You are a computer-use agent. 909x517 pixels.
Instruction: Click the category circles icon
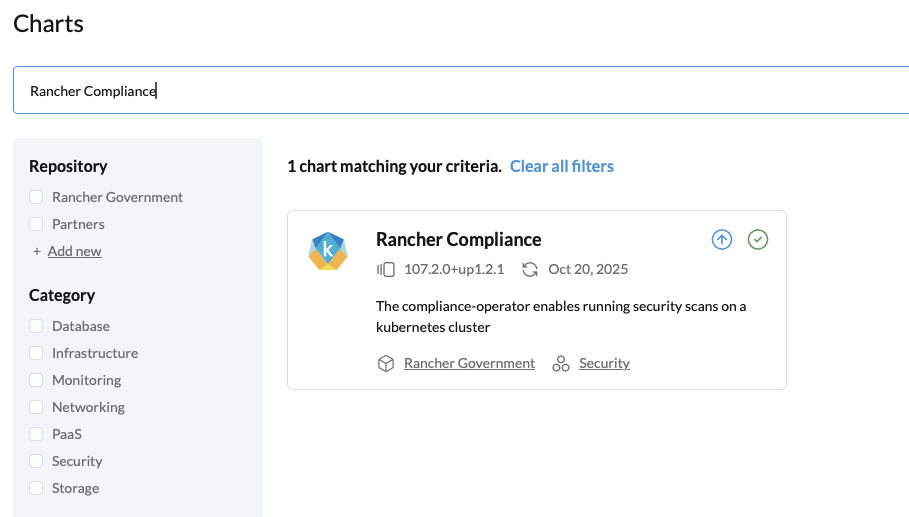pyautogui.click(x=561, y=363)
